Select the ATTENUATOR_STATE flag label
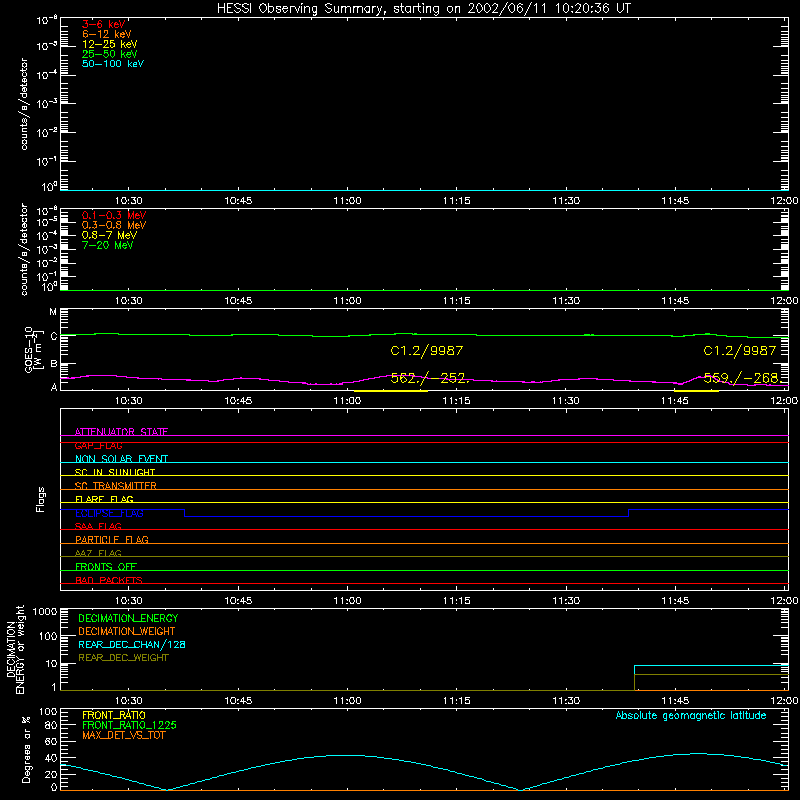Screen dimensions: 800x800 click(x=121, y=432)
